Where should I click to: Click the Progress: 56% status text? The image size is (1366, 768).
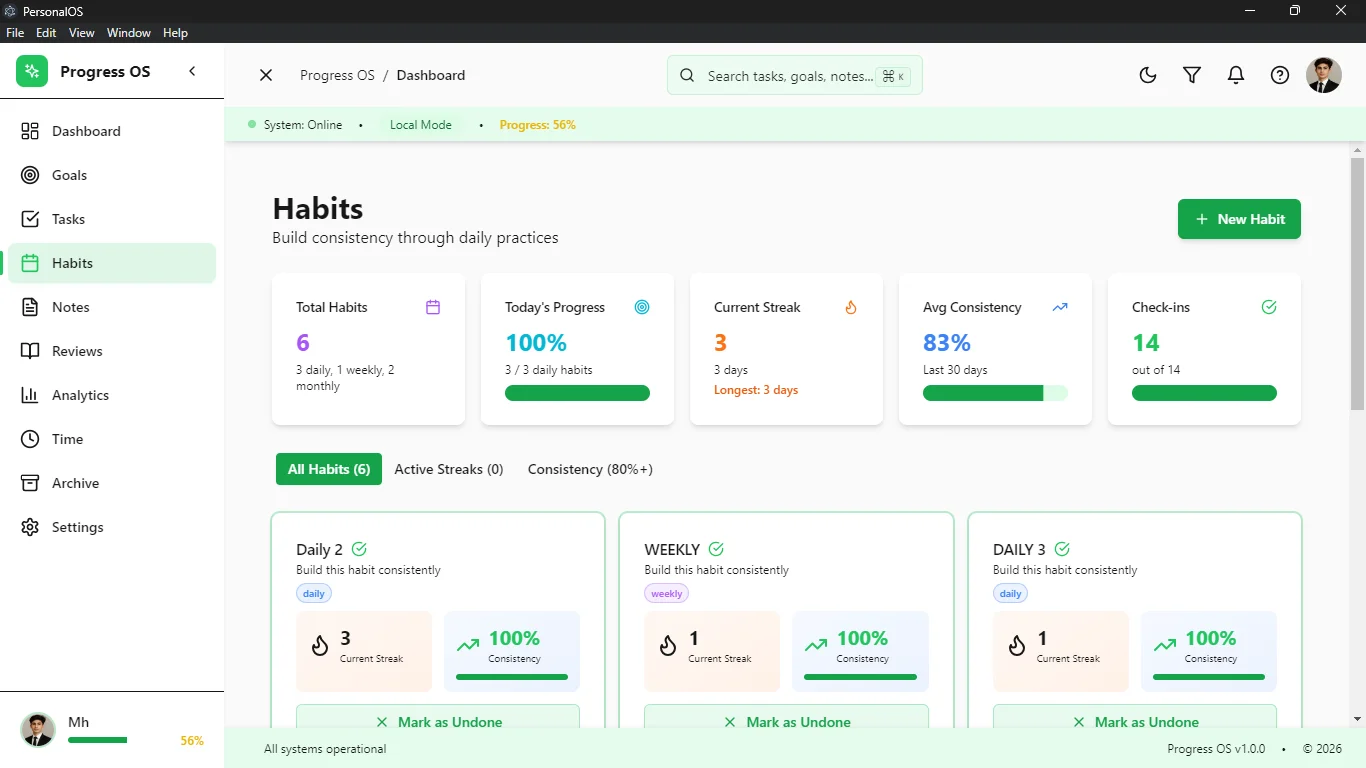pyautogui.click(x=537, y=125)
